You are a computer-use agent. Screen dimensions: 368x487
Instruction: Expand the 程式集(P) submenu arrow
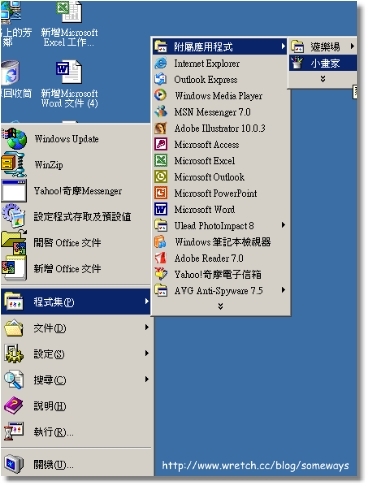click(146, 301)
